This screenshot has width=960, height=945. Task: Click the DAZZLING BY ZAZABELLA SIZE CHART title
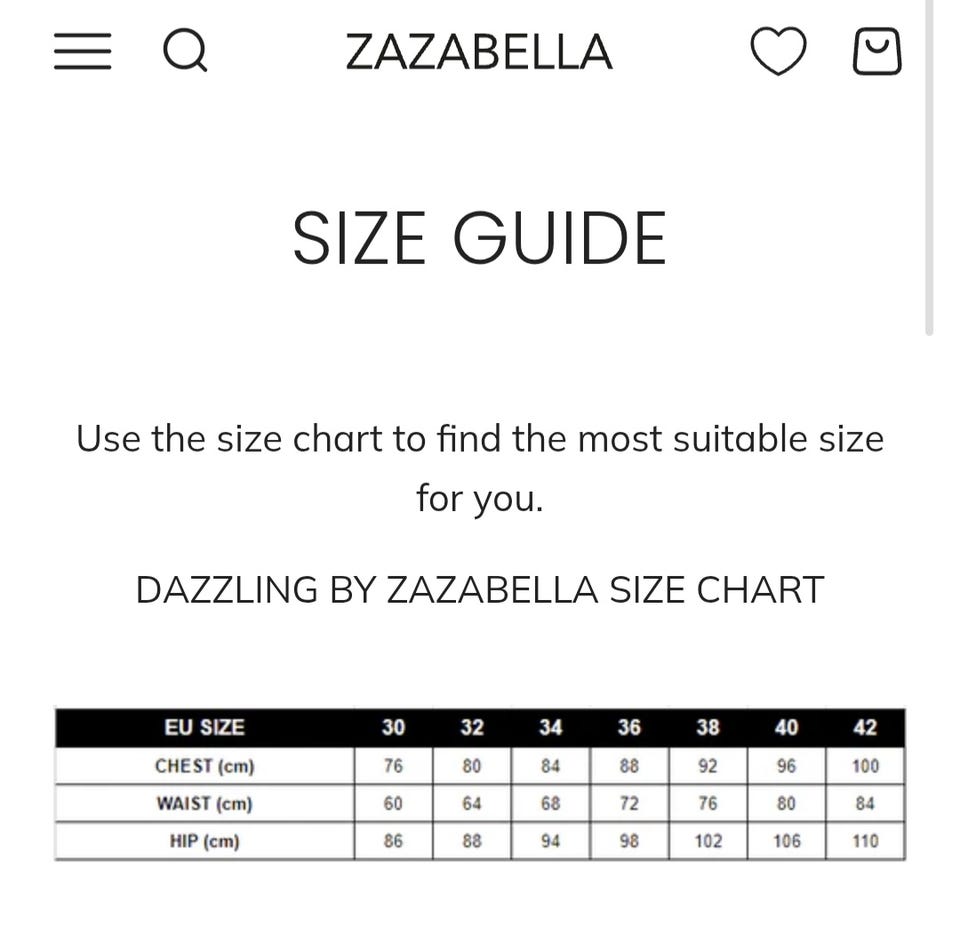[x=479, y=590]
